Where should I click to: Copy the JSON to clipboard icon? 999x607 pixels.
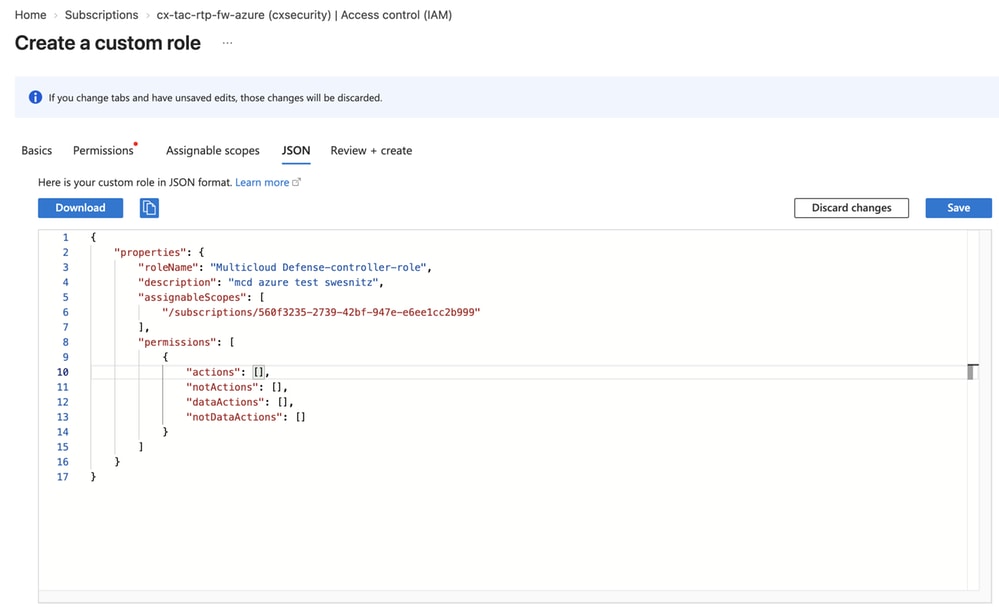[149, 208]
